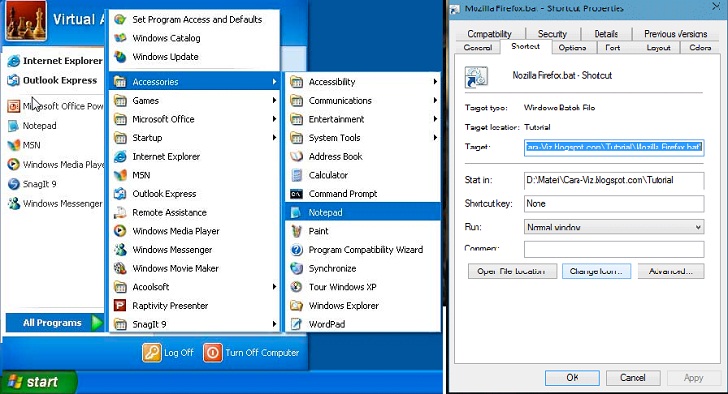Expand the Communications submenu
Image resolution: width=728 pixels, height=394 pixels.
pos(363,101)
